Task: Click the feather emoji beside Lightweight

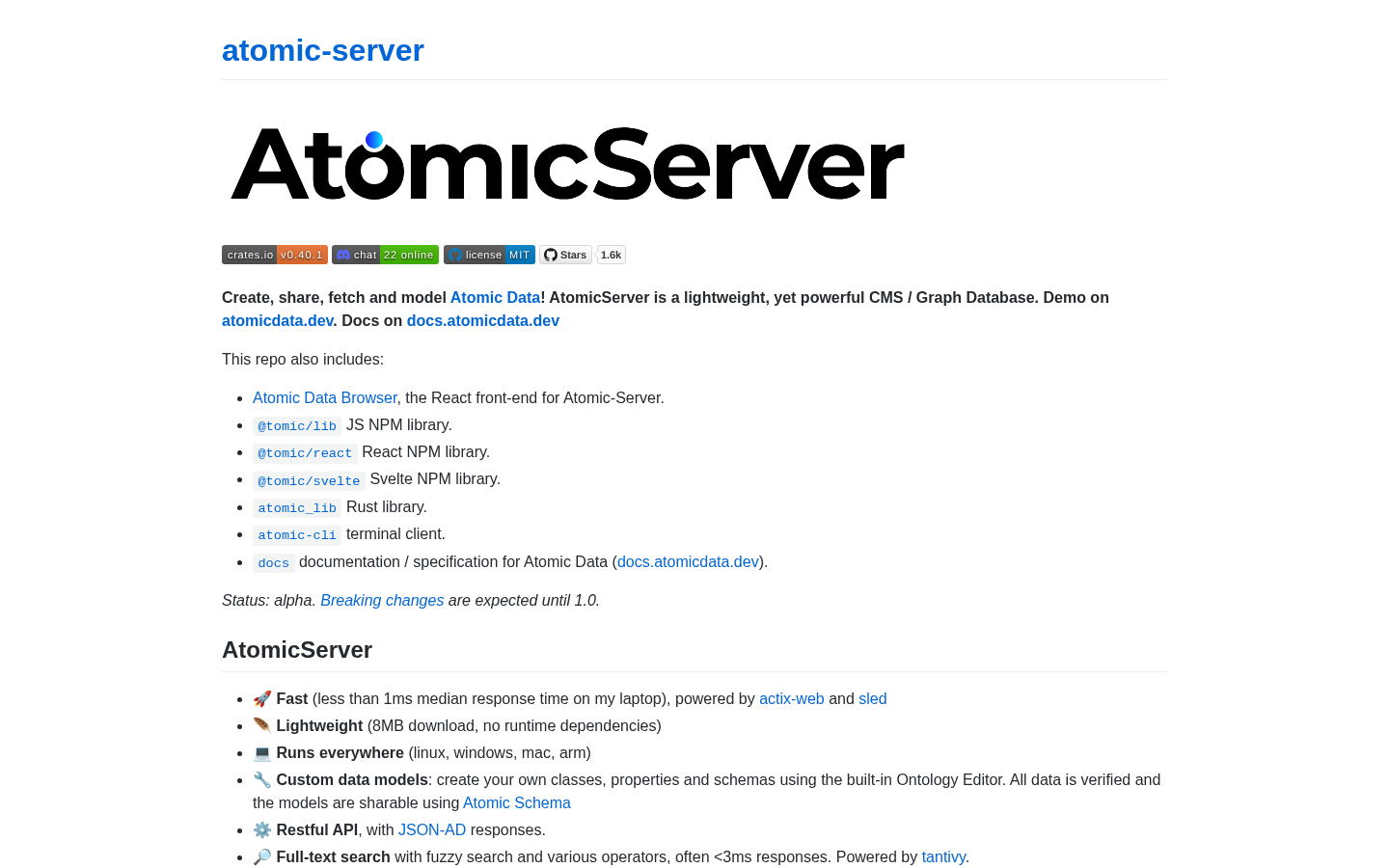Action: (262, 725)
